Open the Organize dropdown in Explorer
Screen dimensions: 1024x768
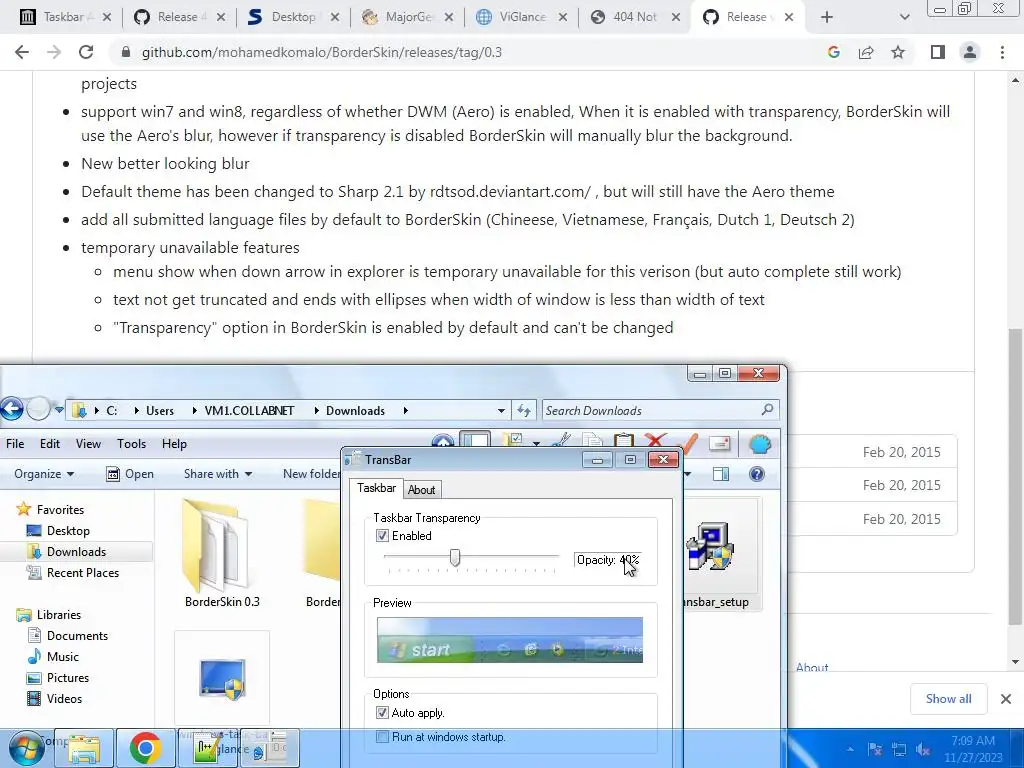(x=44, y=474)
